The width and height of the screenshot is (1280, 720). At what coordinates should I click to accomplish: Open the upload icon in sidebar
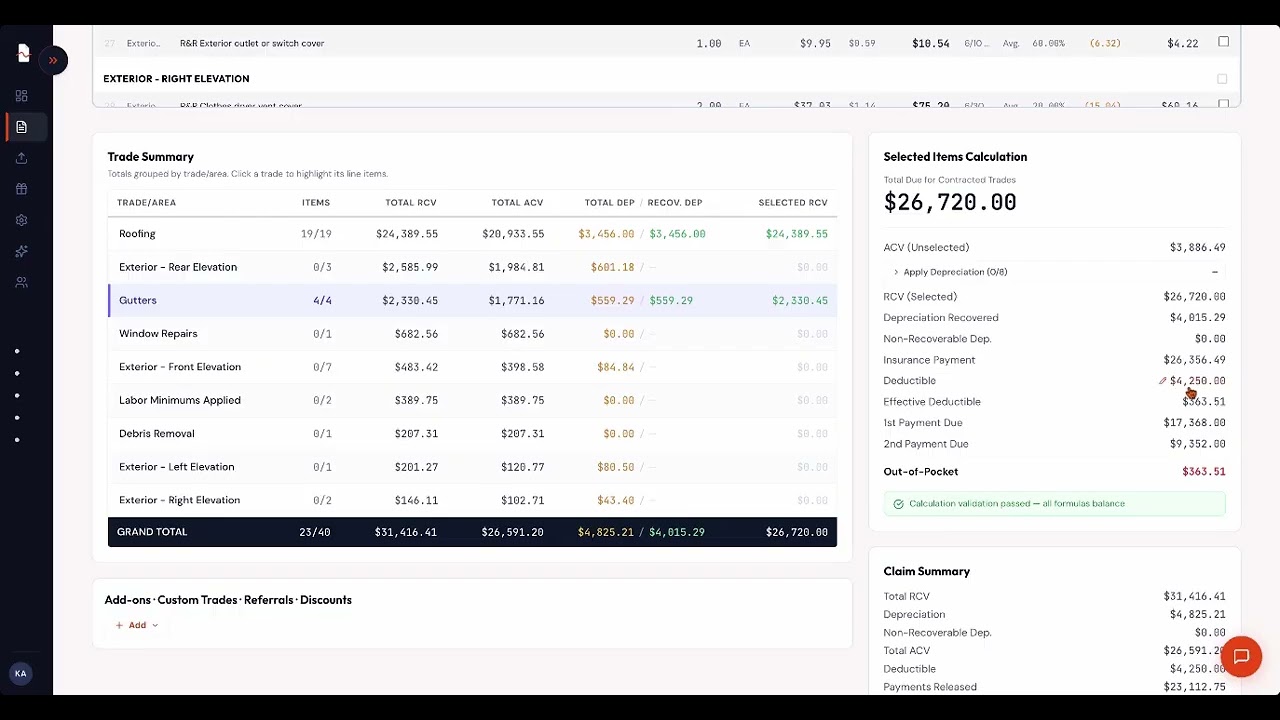click(x=21, y=158)
